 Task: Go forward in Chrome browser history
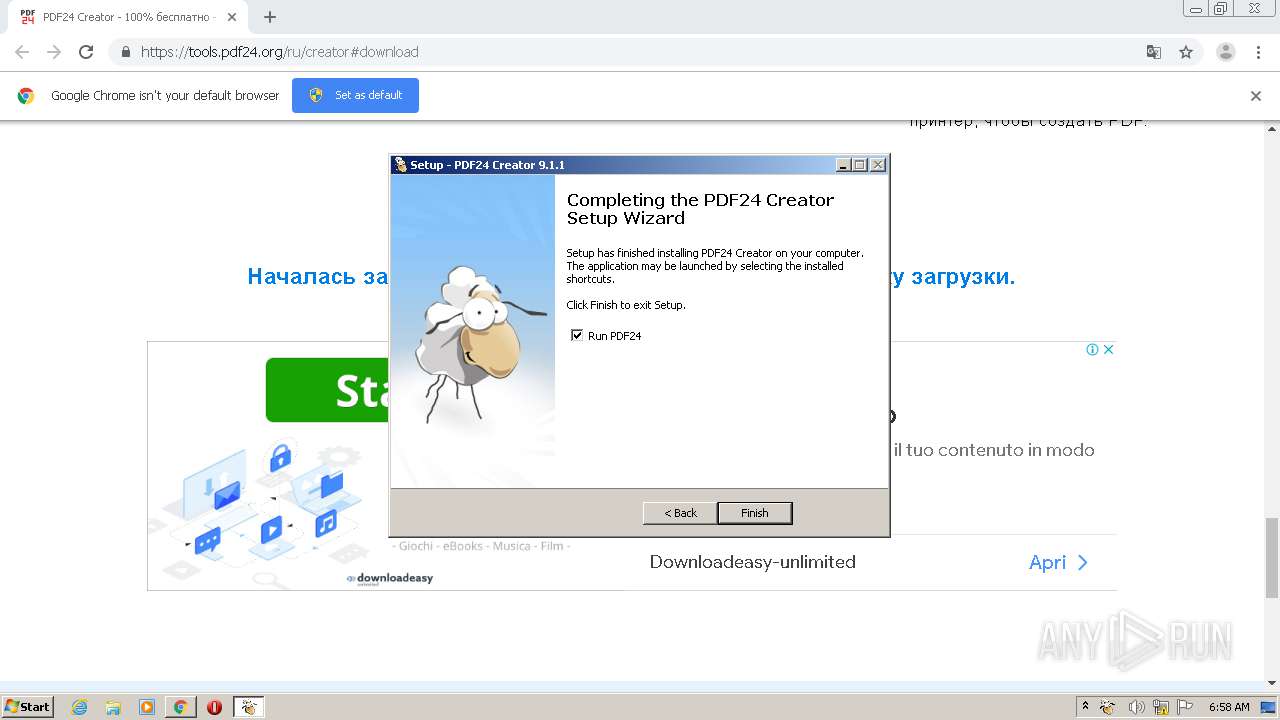[54, 52]
